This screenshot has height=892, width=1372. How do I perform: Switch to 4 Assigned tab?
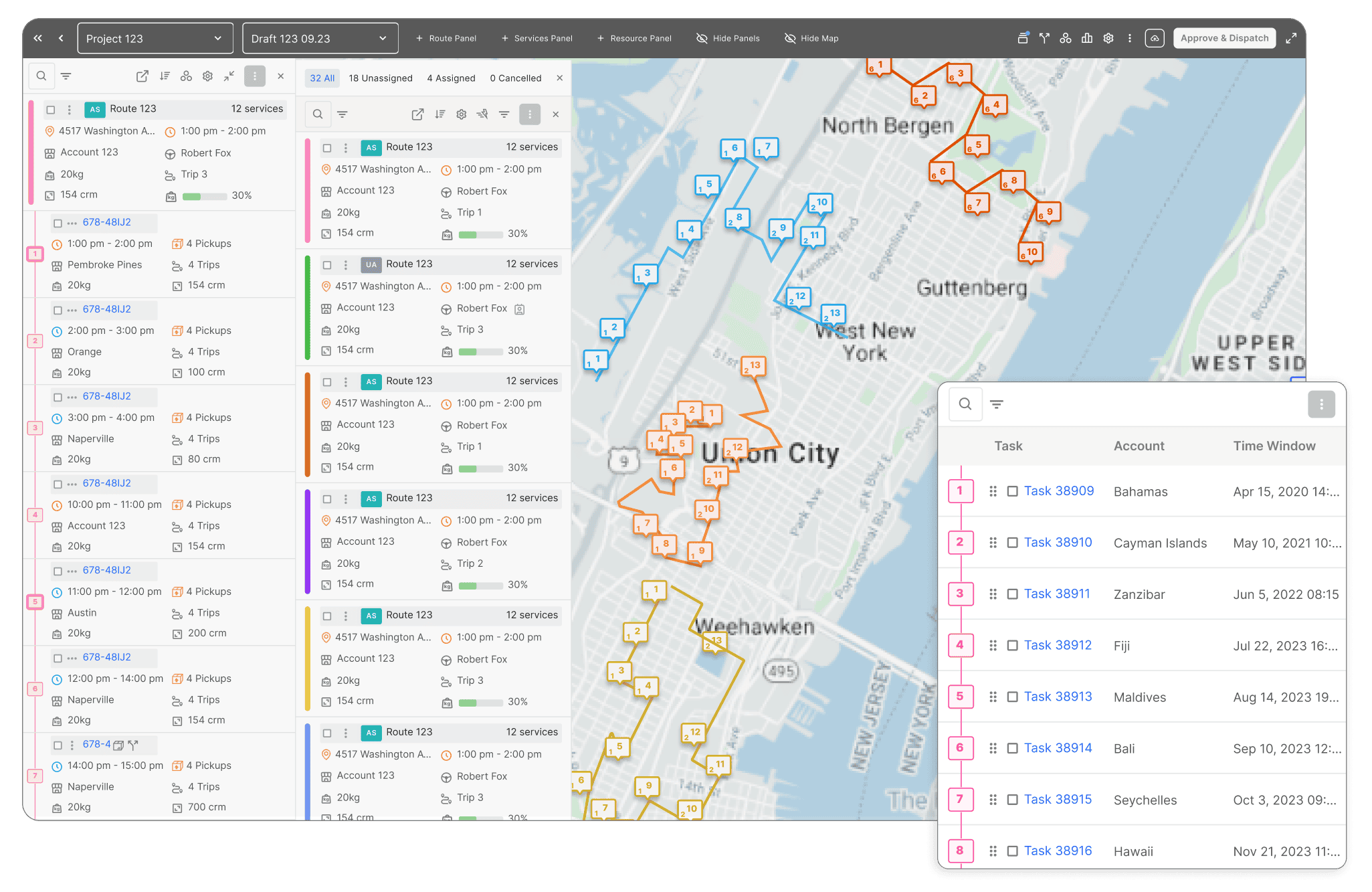452,78
